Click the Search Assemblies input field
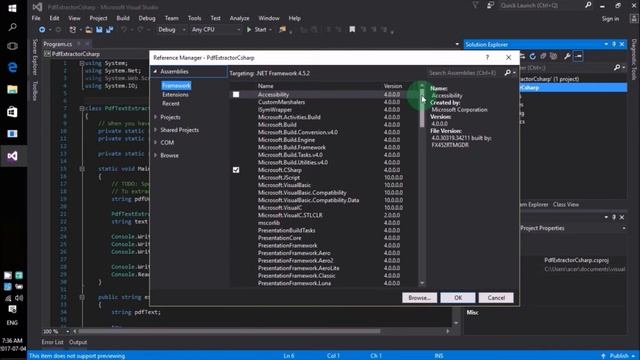The image size is (640, 360). tap(465, 73)
